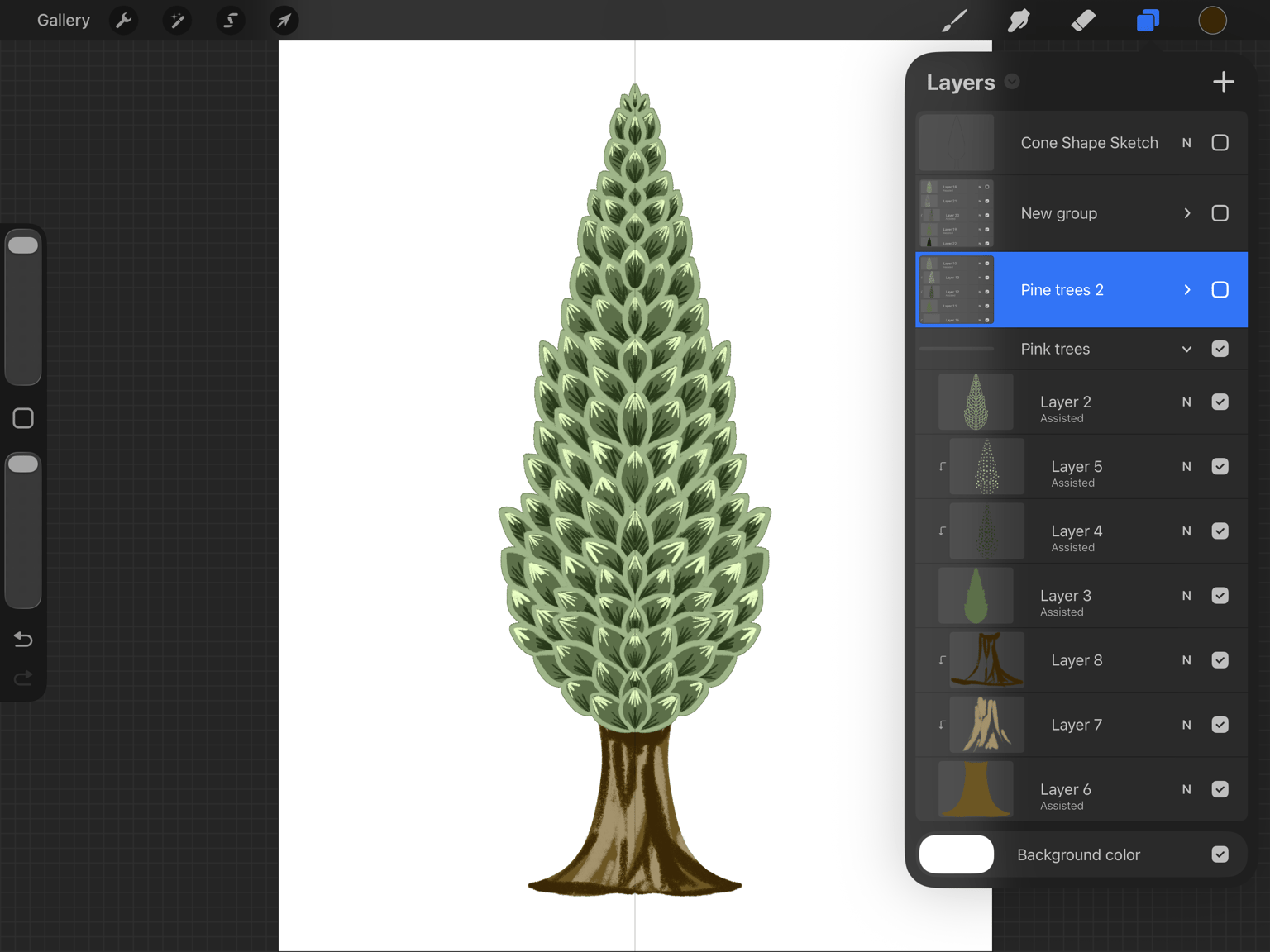Tap the New group thumbnail
1270x952 pixels.
pos(957,213)
